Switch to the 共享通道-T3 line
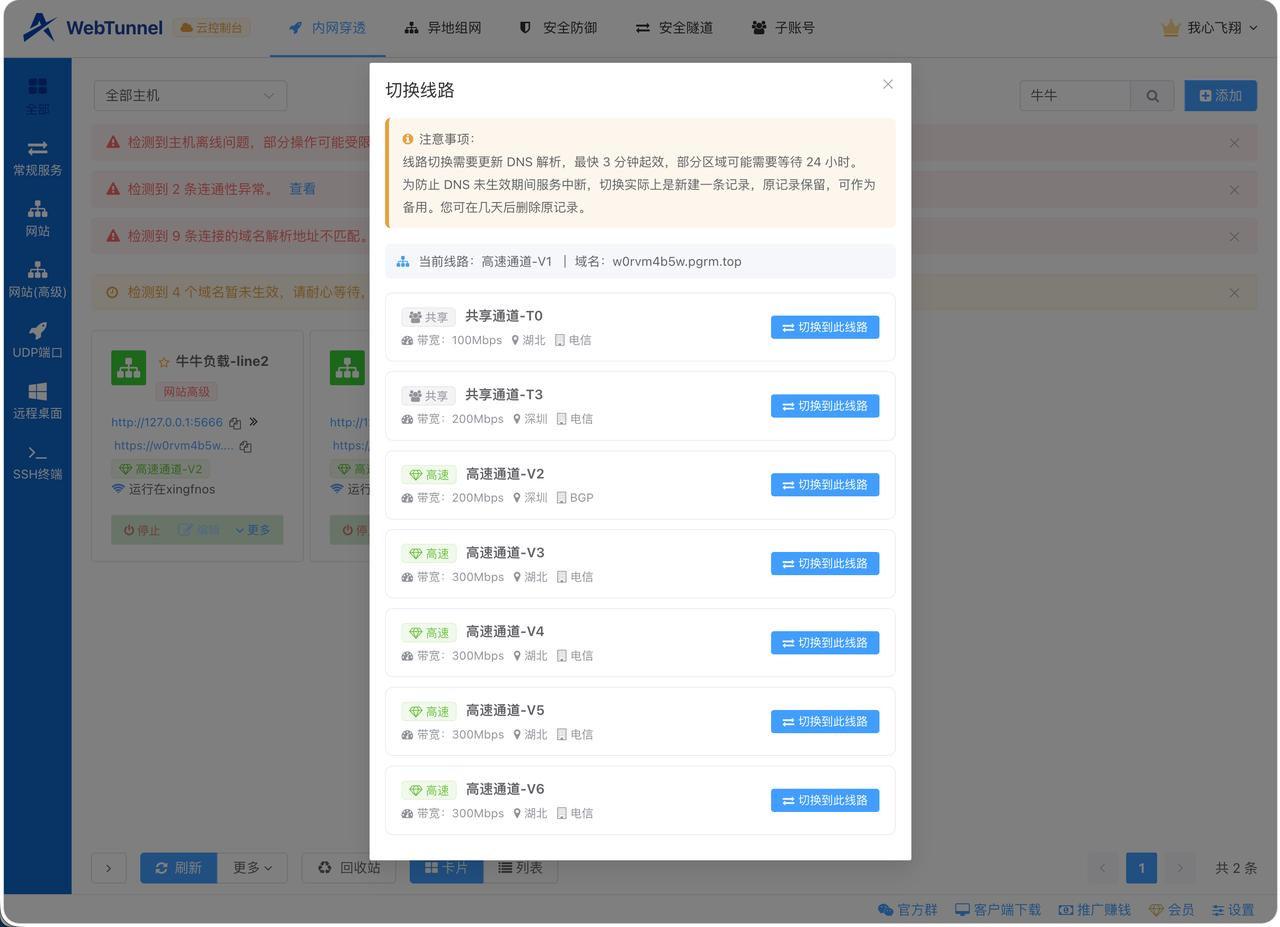Screen dimensions: 1280x927 (x=825, y=406)
